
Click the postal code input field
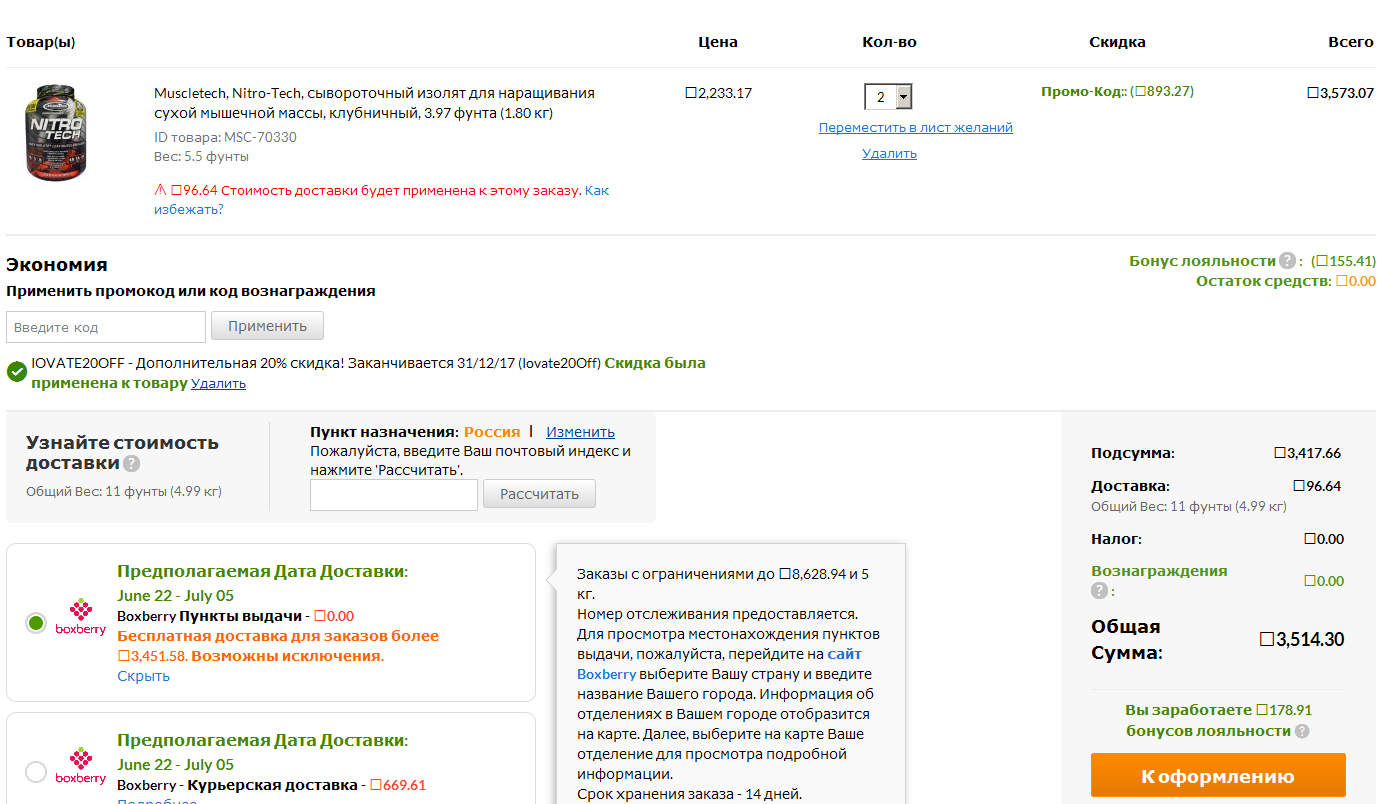[x=393, y=495]
